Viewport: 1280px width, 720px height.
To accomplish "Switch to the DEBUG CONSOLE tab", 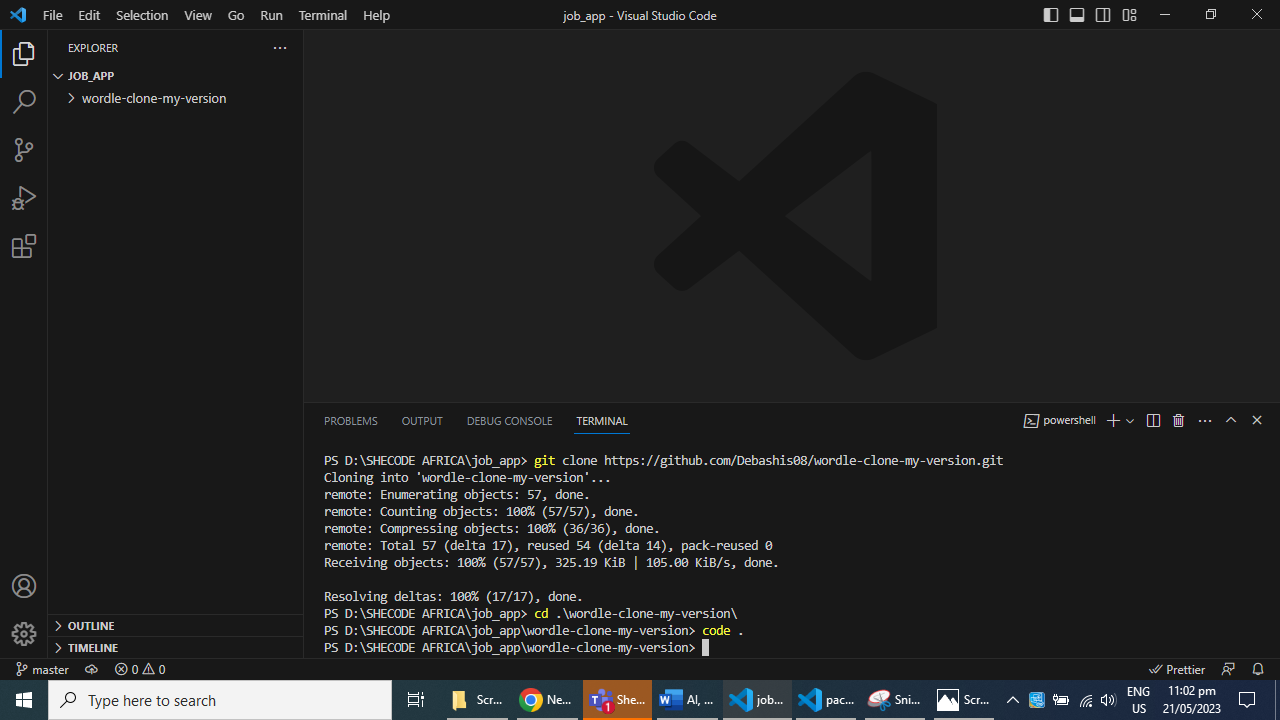I will tap(510, 421).
